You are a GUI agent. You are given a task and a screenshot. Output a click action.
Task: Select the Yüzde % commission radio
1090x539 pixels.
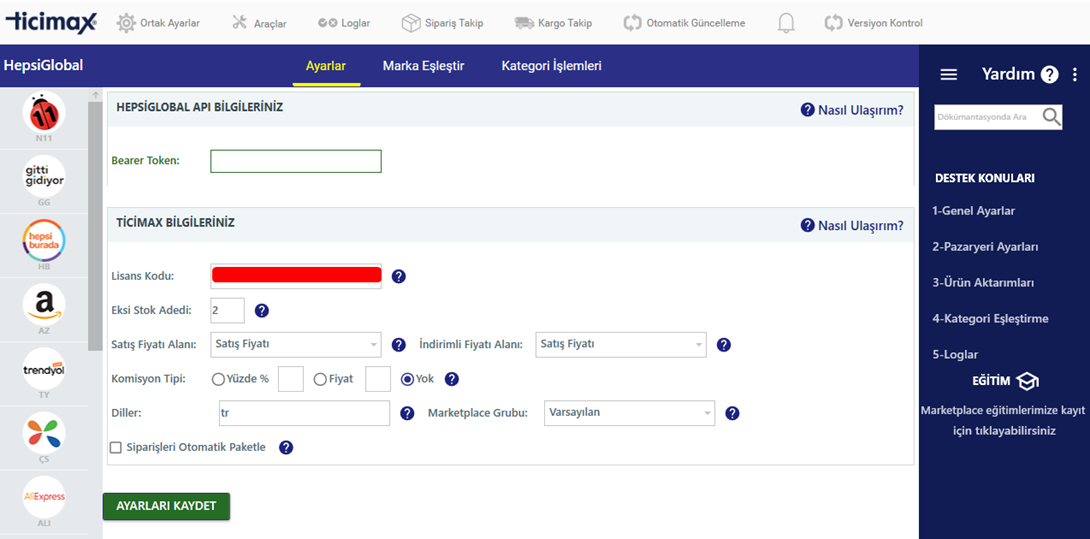(218, 379)
